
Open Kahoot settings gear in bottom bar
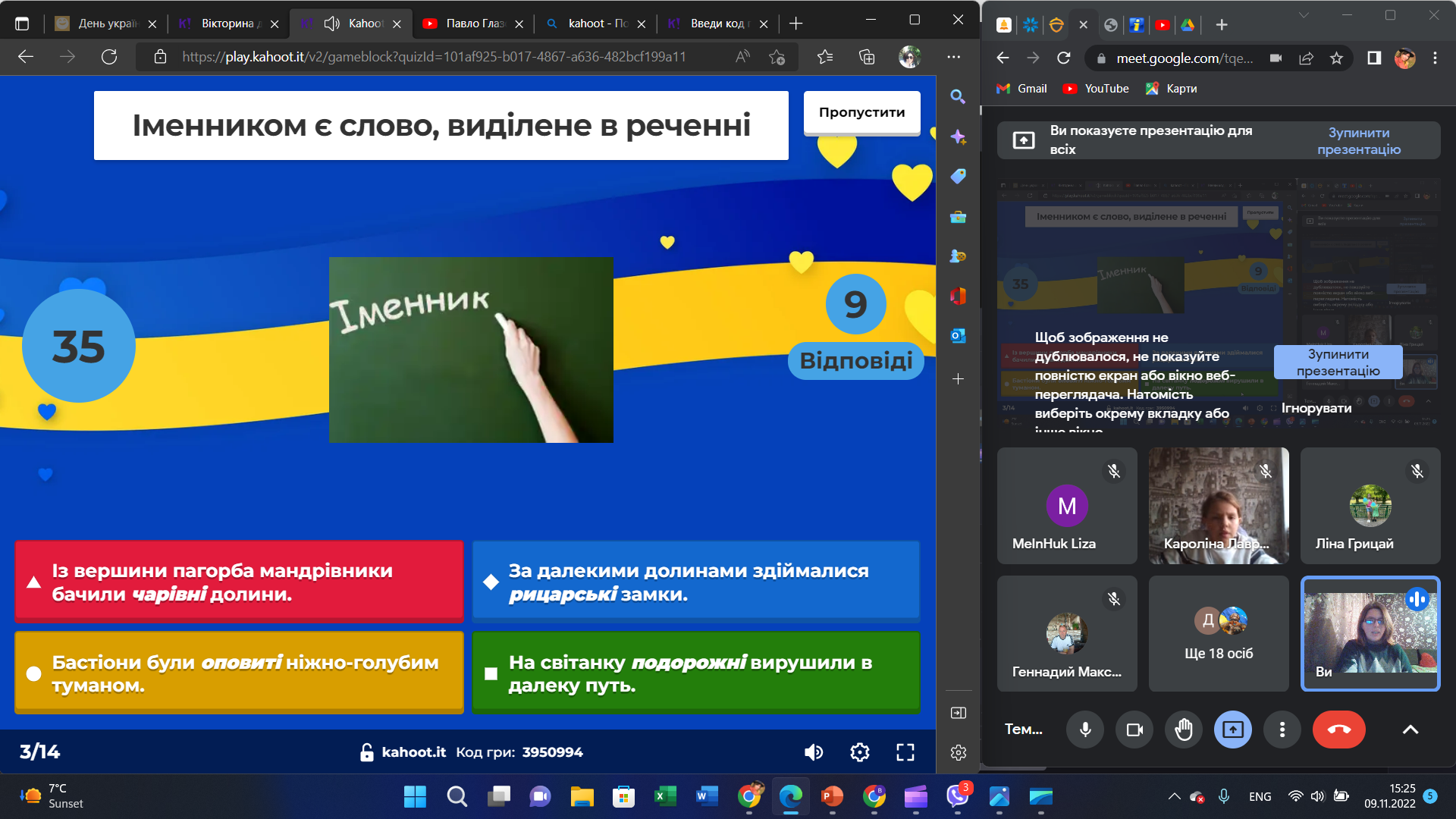pyautogui.click(x=859, y=752)
